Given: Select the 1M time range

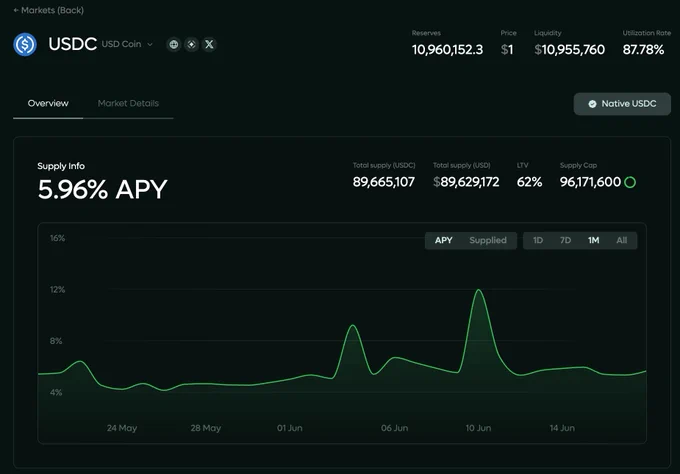Looking at the screenshot, I should (x=593, y=240).
